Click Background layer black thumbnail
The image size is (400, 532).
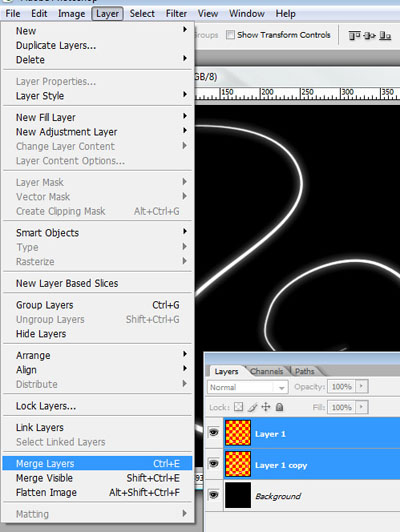click(238, 495)
